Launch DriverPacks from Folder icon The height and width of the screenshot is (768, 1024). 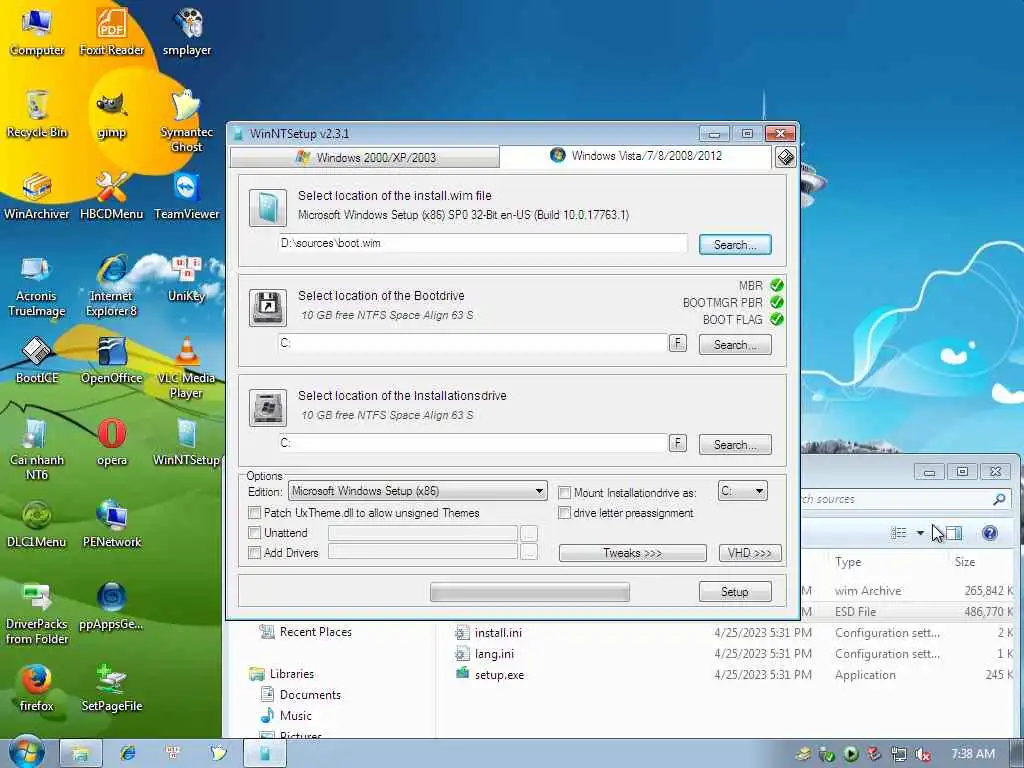(37, 613)
